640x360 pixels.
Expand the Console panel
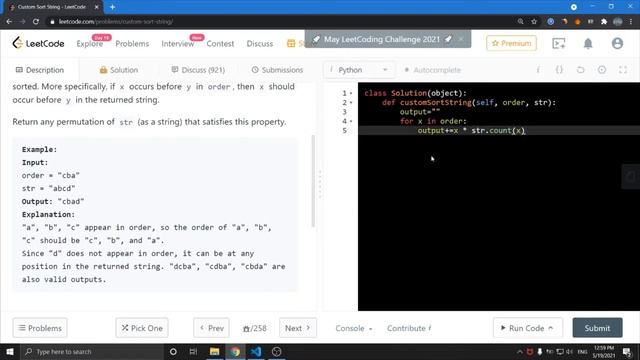[353, 328]
